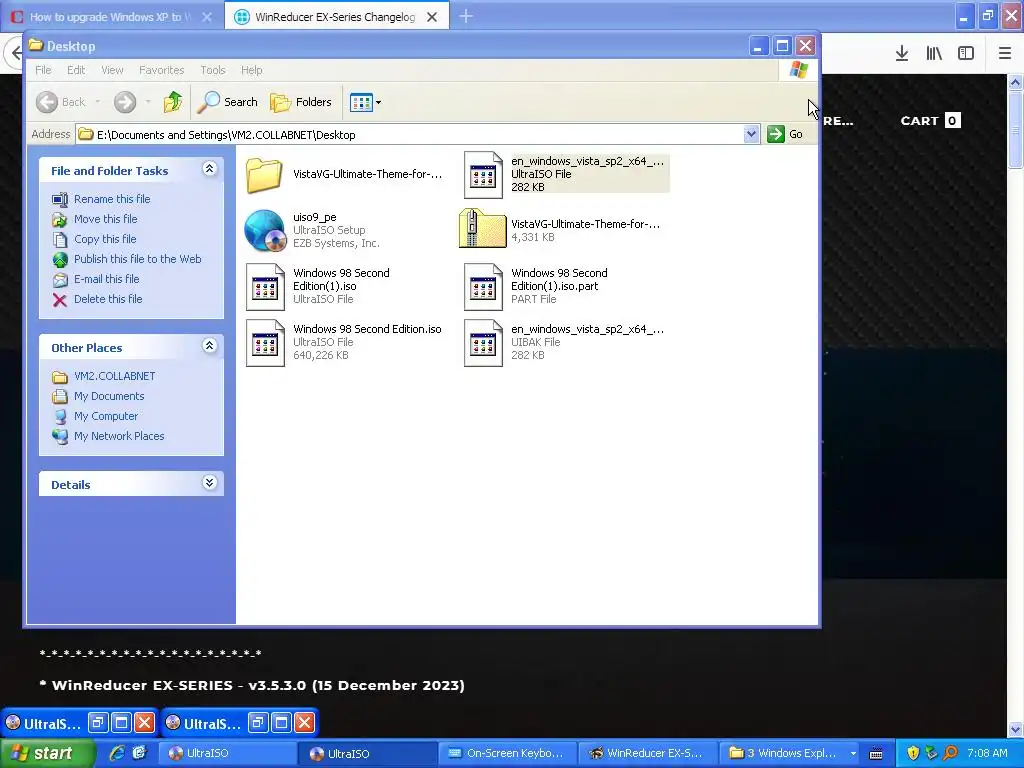Viewport: 1024px width, 768px height.
Task: Open a new browser tab
Action: [x=466, y=16]
